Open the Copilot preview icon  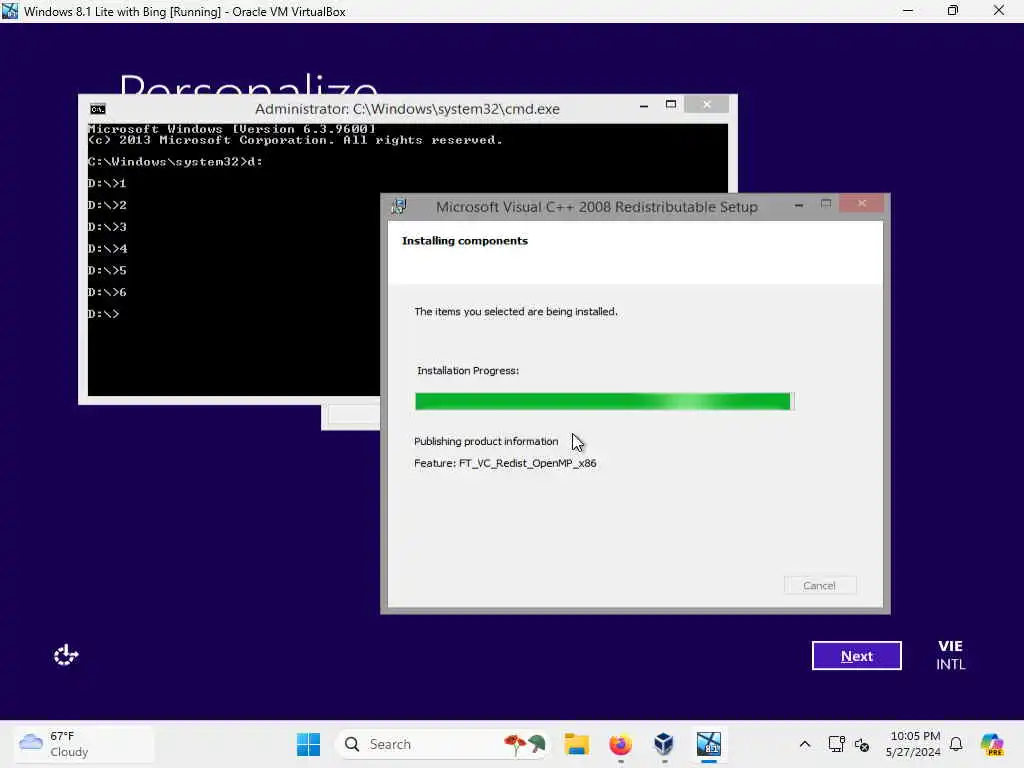[992, 744]
